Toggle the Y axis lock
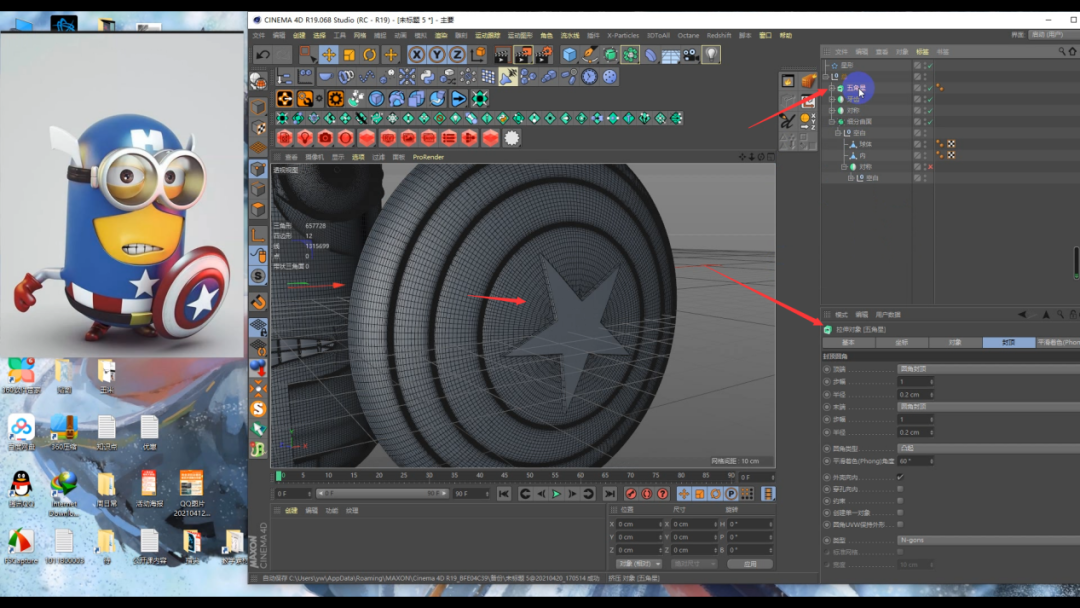The height and width of the screenshot is (608, 1080). coord(437,54)
